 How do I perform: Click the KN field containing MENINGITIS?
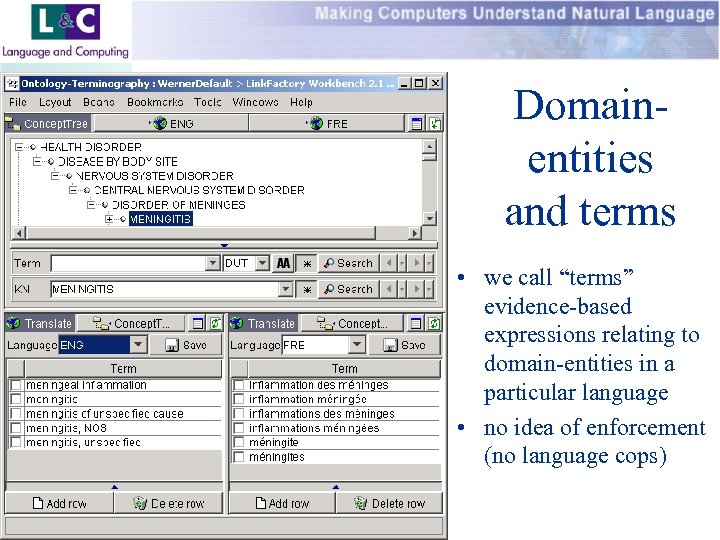click(165, 289)
